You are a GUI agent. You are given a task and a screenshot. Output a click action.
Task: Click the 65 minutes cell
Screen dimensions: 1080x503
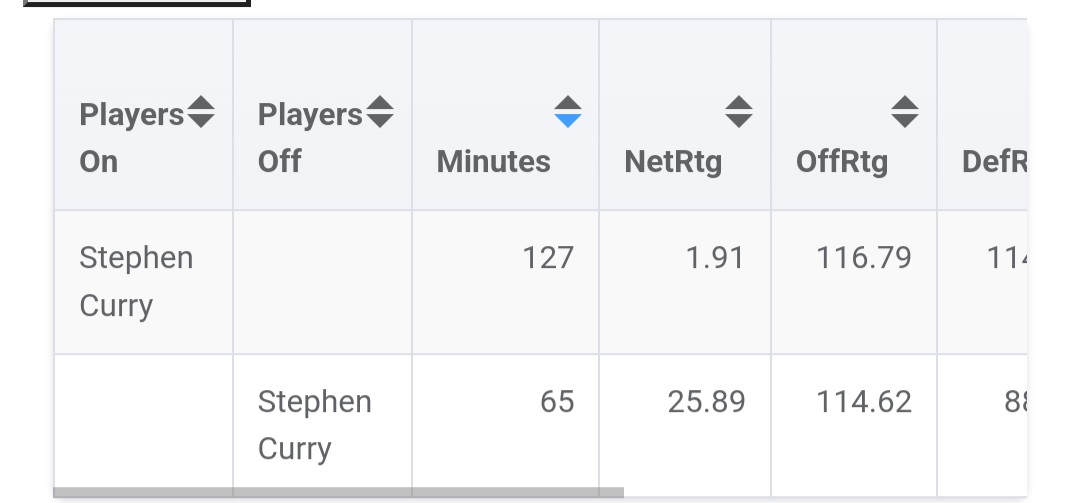coord(557,402)
